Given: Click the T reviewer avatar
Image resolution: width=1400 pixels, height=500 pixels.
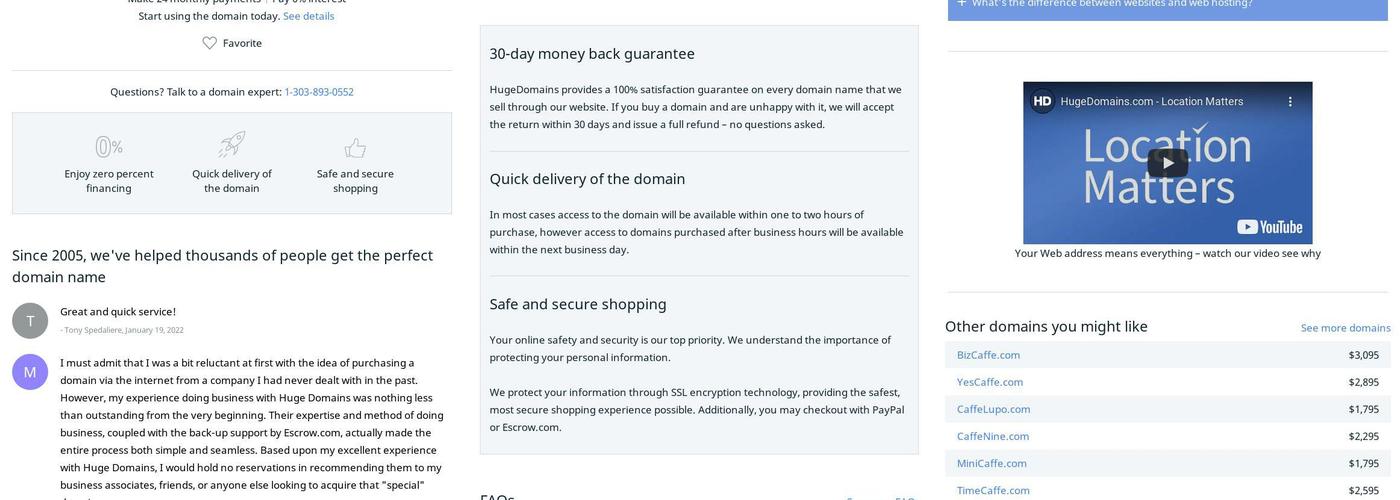Looking at the screenshot, I should click(30, 321).
